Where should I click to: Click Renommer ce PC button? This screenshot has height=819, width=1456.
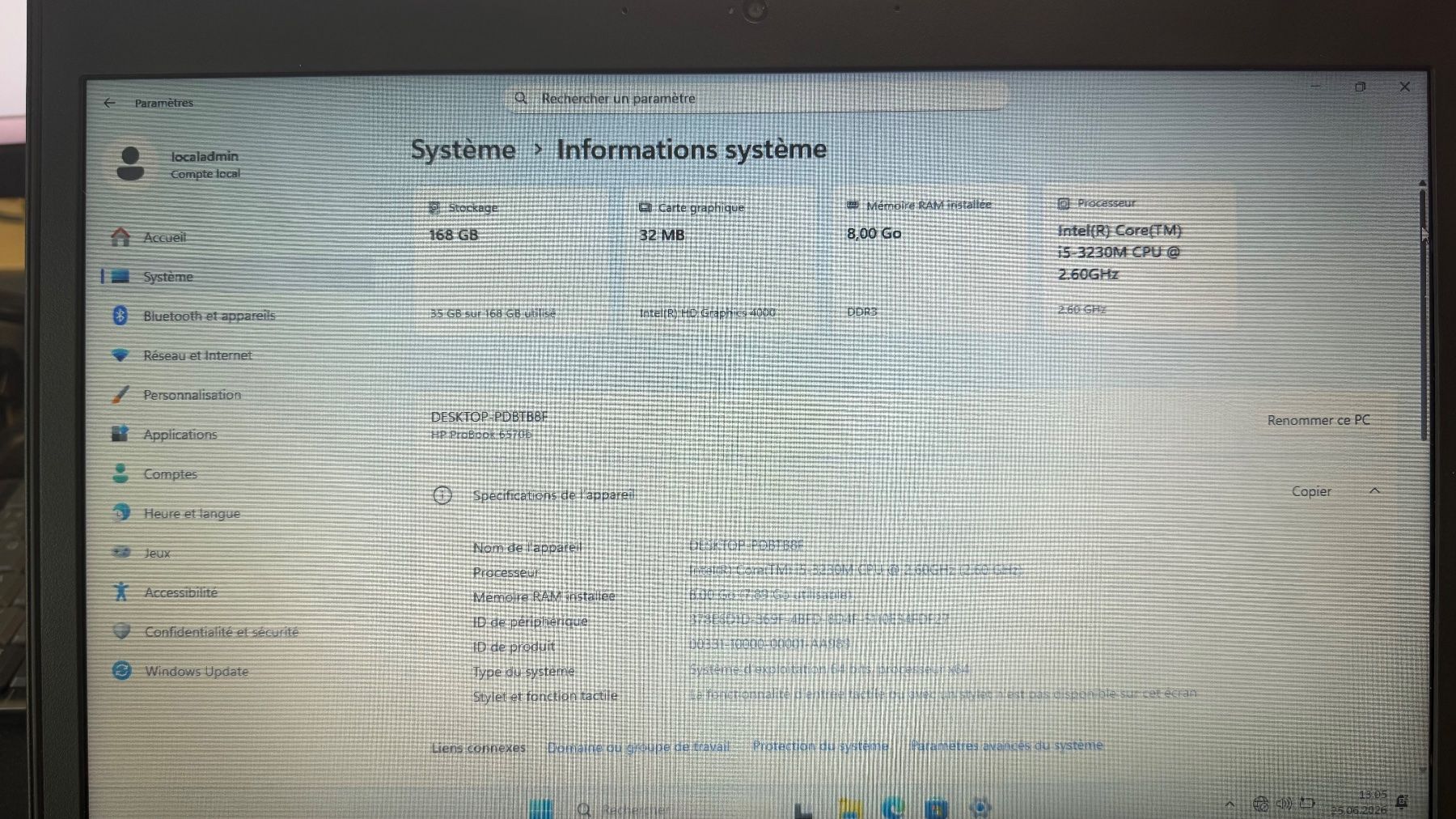[x=1318, y=420]
